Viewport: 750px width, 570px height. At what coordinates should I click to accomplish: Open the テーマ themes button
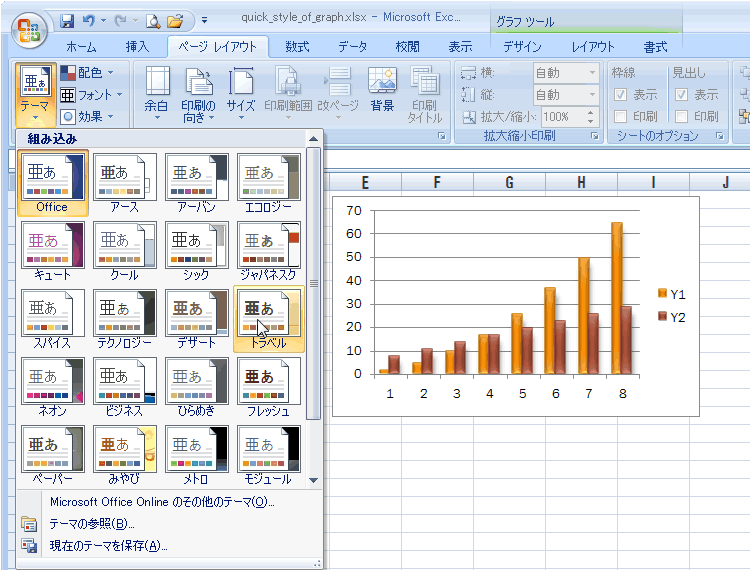point(35,94)
